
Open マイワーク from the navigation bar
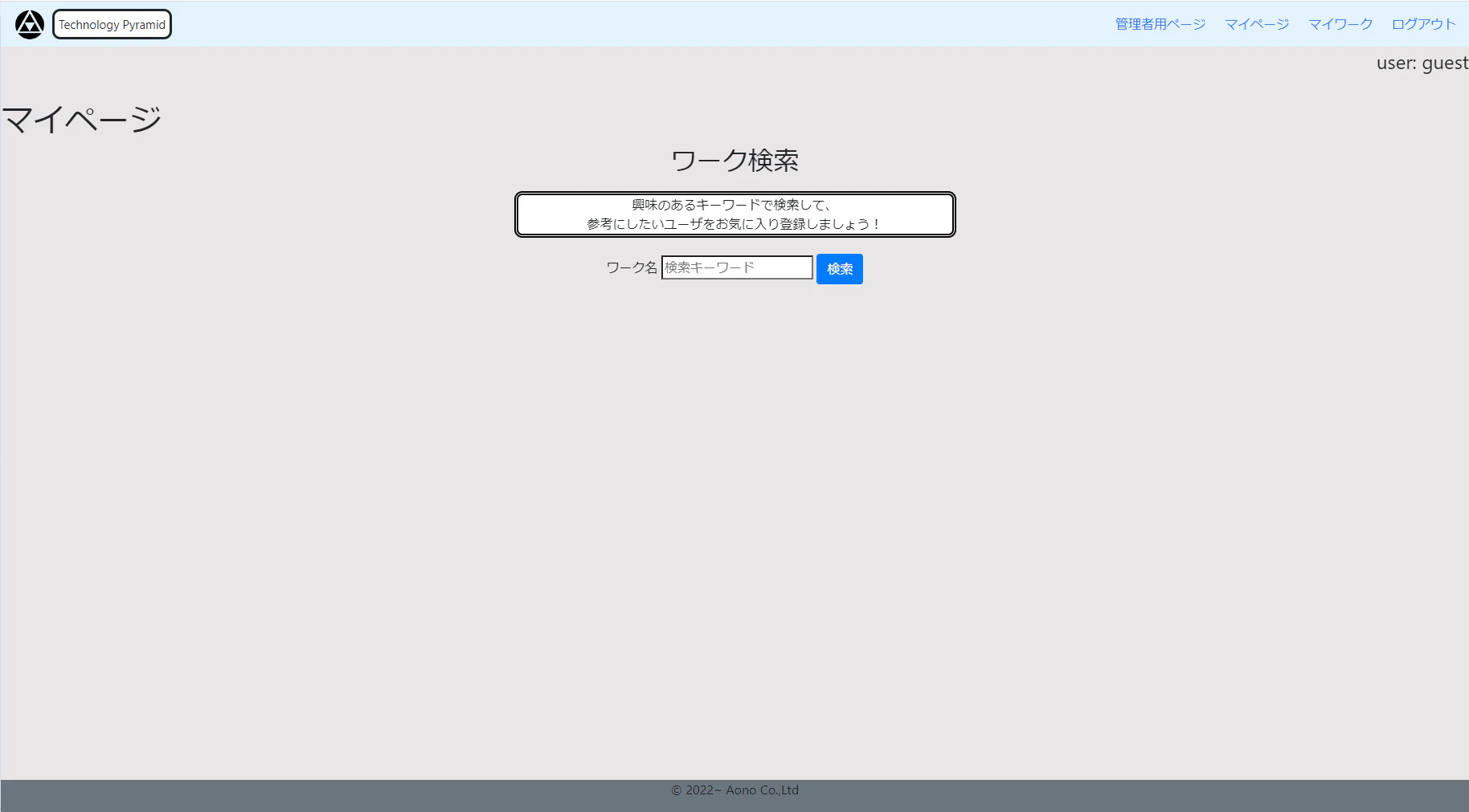(1340, 24)
